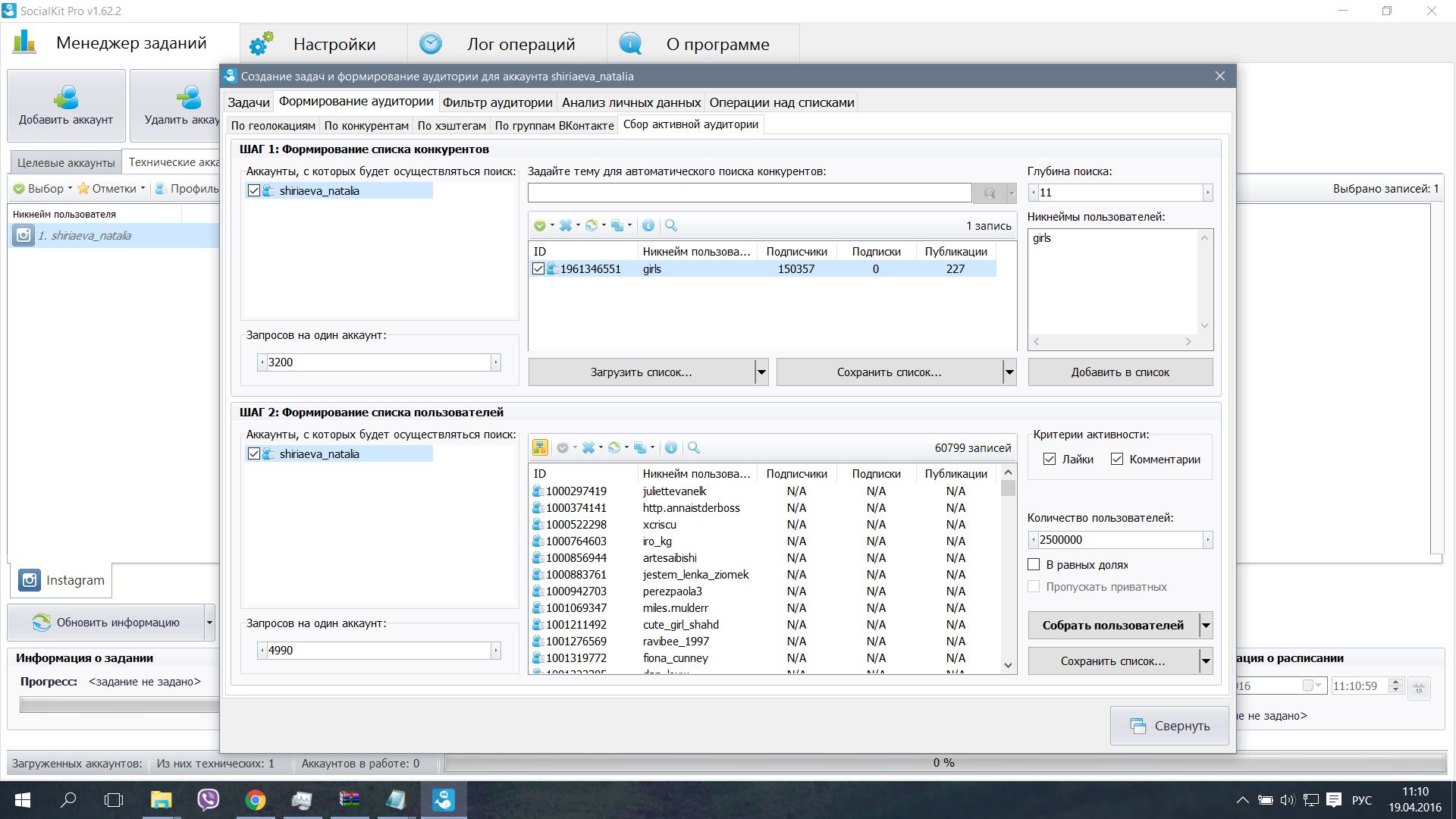Toggle the Комментарии activity criterion
This screenshot has width=1456, height=819.
(x=1117, y=459)
